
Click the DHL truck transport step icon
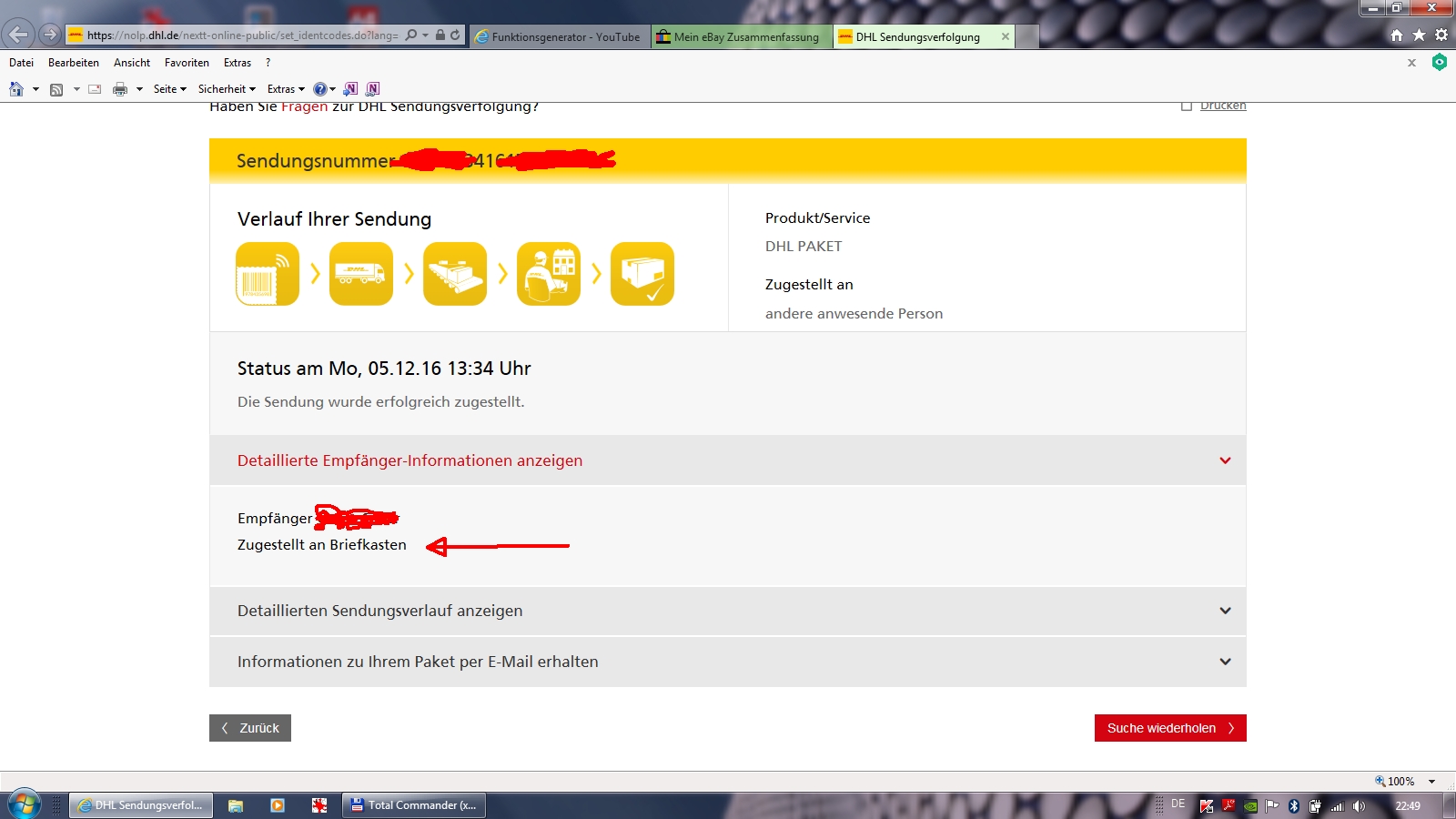(x=361, y=274)
